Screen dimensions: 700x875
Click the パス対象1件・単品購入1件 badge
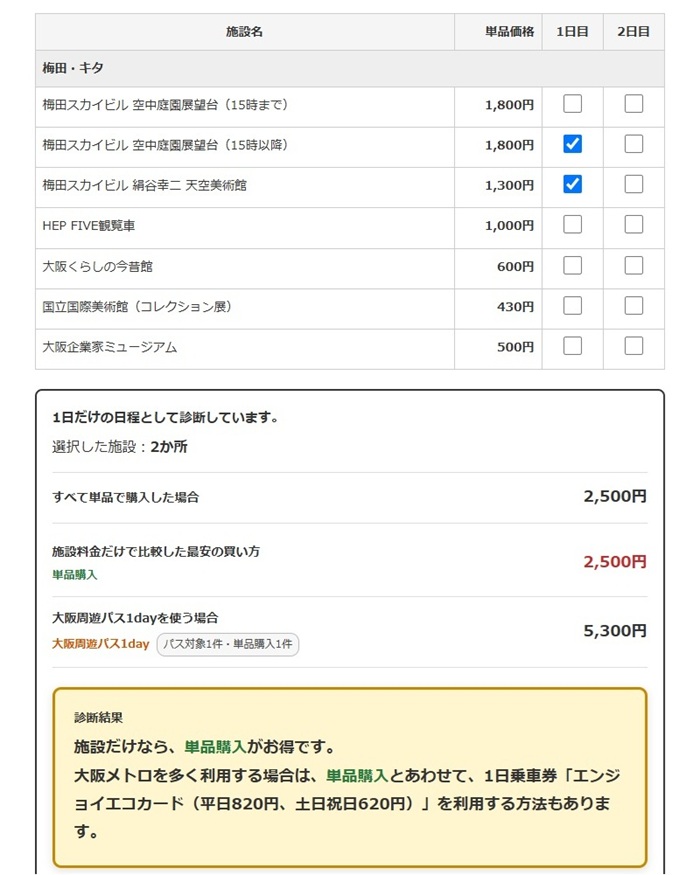click(x=228, y=644)
